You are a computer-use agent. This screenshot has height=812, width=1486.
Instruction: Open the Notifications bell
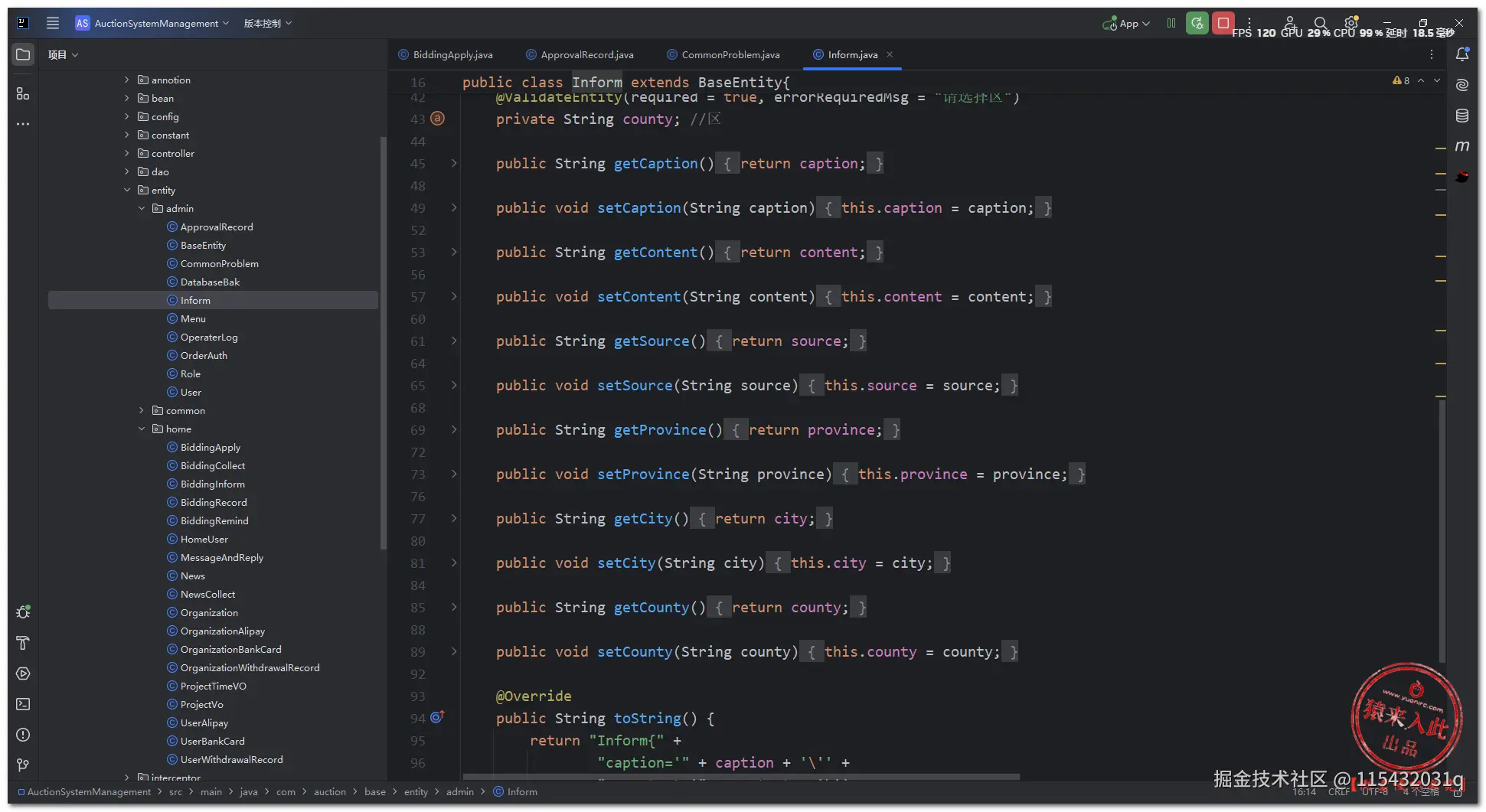click(1462, 54)
